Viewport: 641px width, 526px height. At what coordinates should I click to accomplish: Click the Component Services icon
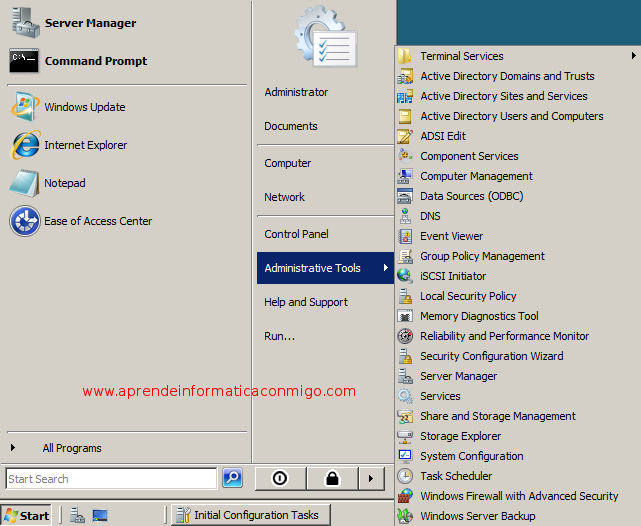405,156
